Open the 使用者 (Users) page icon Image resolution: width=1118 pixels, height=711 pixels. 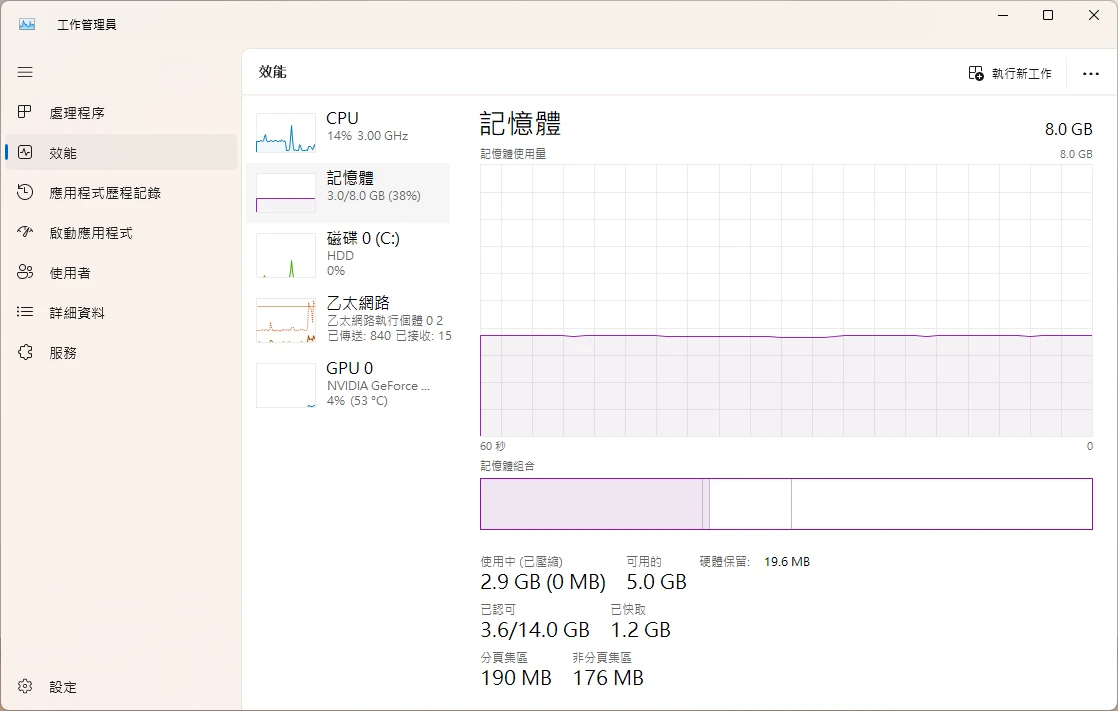(x=26, y=273)
